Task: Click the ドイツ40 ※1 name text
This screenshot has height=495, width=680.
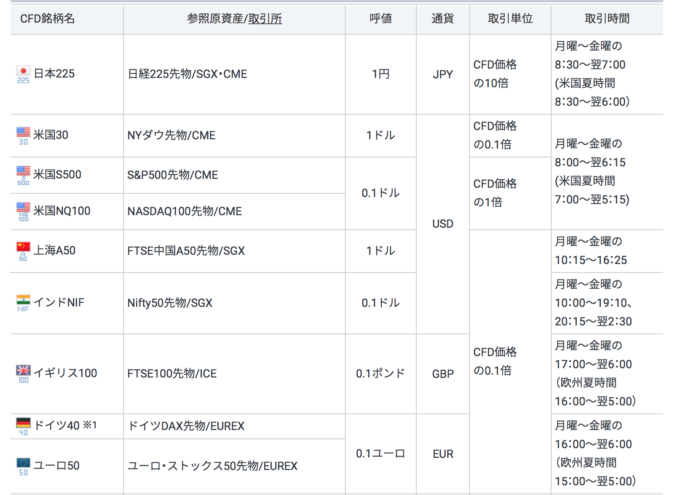Action: (65, 425)
